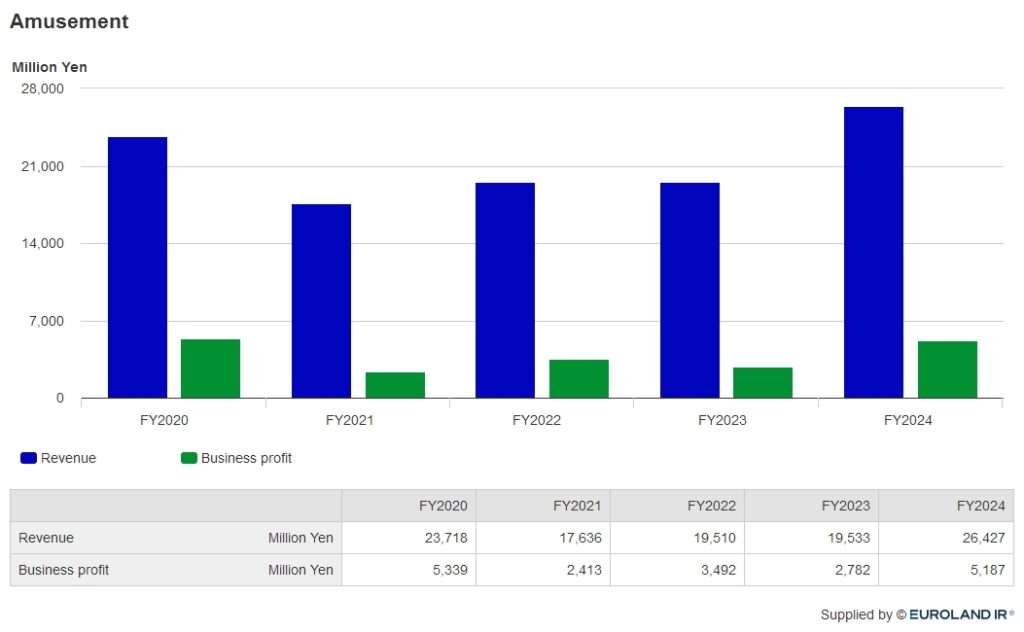Select the FY2022 revenue bar
The image size is (1024, 632).
coord(505,290)
